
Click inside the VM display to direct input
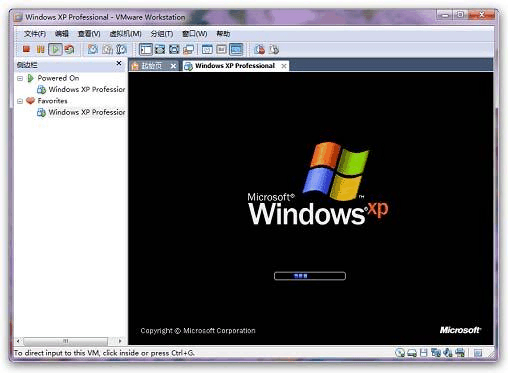(x=310, y=208)
